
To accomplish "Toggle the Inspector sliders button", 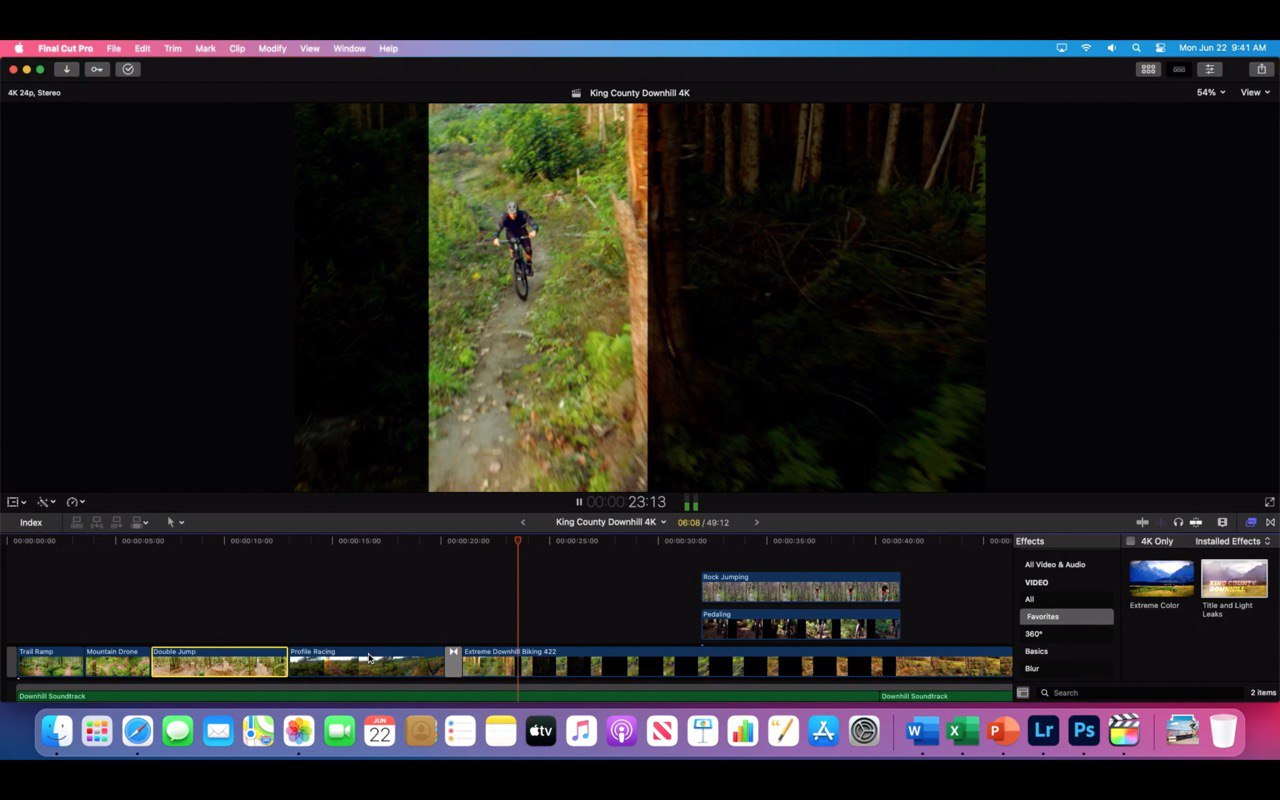I will (1210, 69).
